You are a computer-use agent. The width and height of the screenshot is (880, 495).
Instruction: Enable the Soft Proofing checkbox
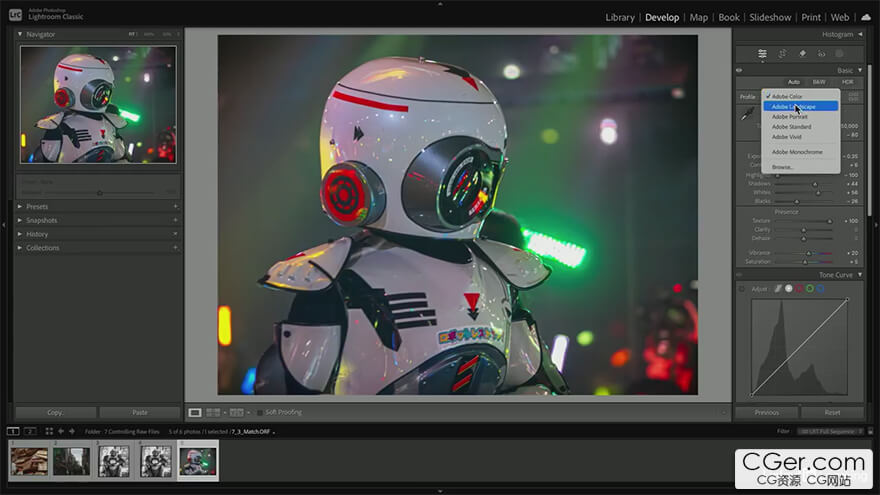coord(259,412)
